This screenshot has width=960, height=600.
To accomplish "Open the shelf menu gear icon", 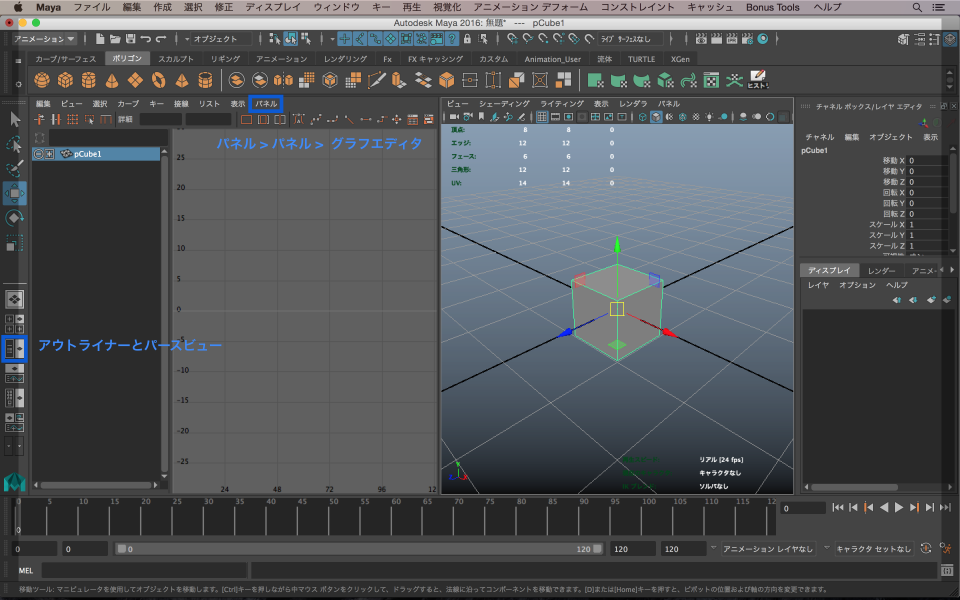I will [18, 84].
